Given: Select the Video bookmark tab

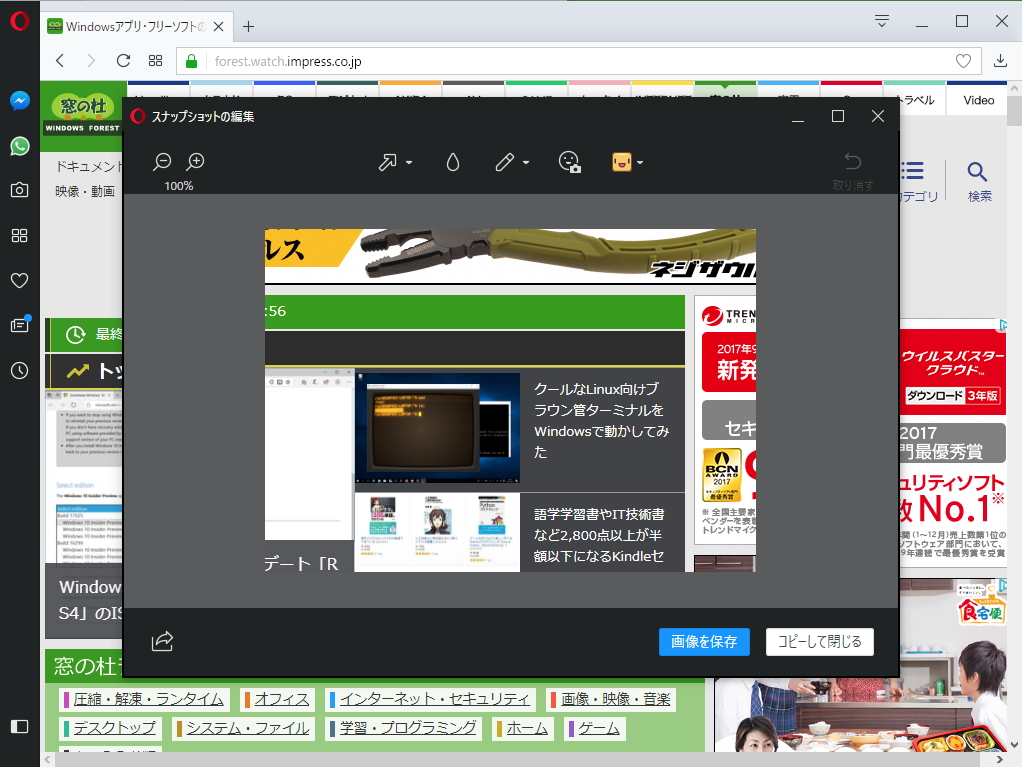Looking at the screenshot, I should pyautogui.click(x=977, y=100).
